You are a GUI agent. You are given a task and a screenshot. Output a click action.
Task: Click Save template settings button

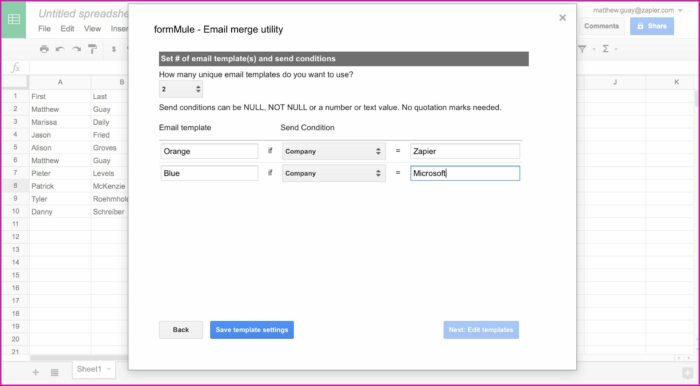click(252, 330)
